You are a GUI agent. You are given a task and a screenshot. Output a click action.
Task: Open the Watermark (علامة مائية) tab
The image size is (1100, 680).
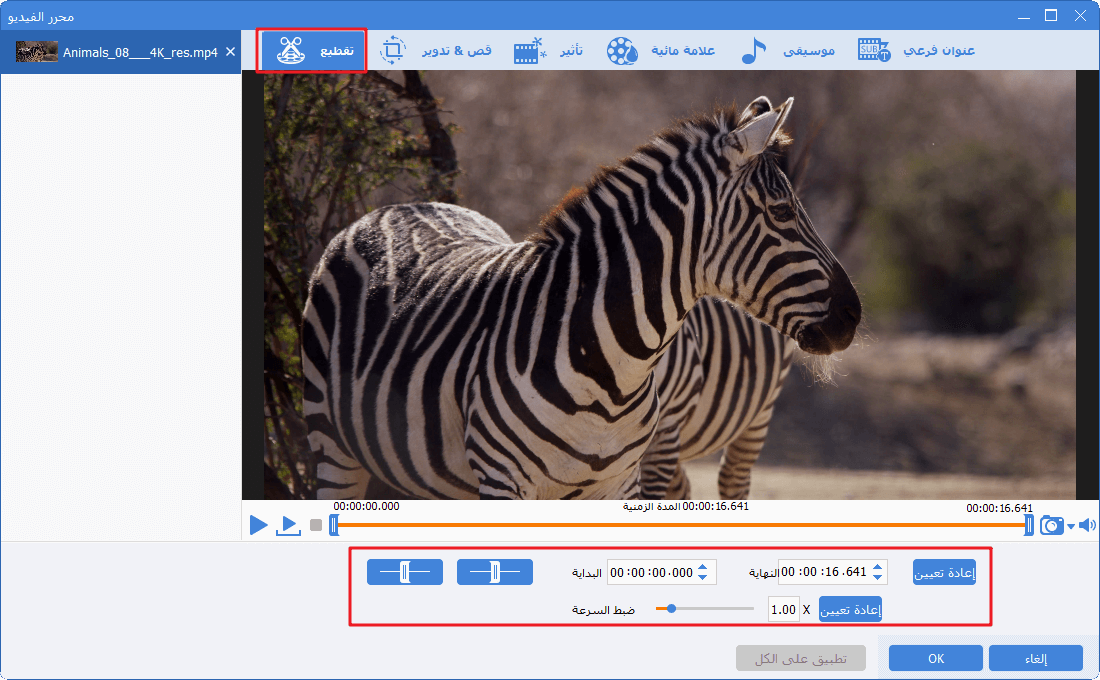[661, 51]
